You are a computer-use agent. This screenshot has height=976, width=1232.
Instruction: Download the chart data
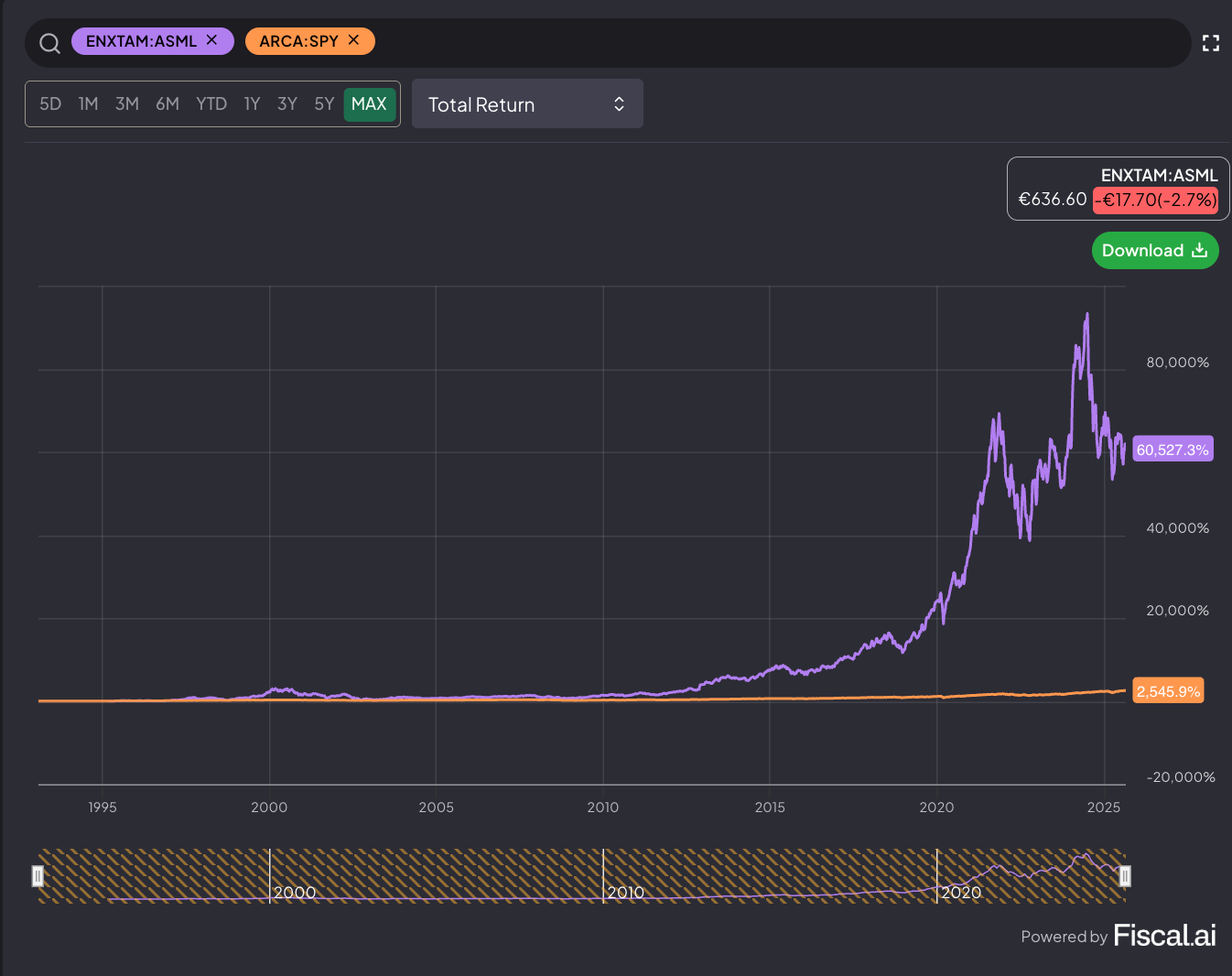(x=1155, y=250)
